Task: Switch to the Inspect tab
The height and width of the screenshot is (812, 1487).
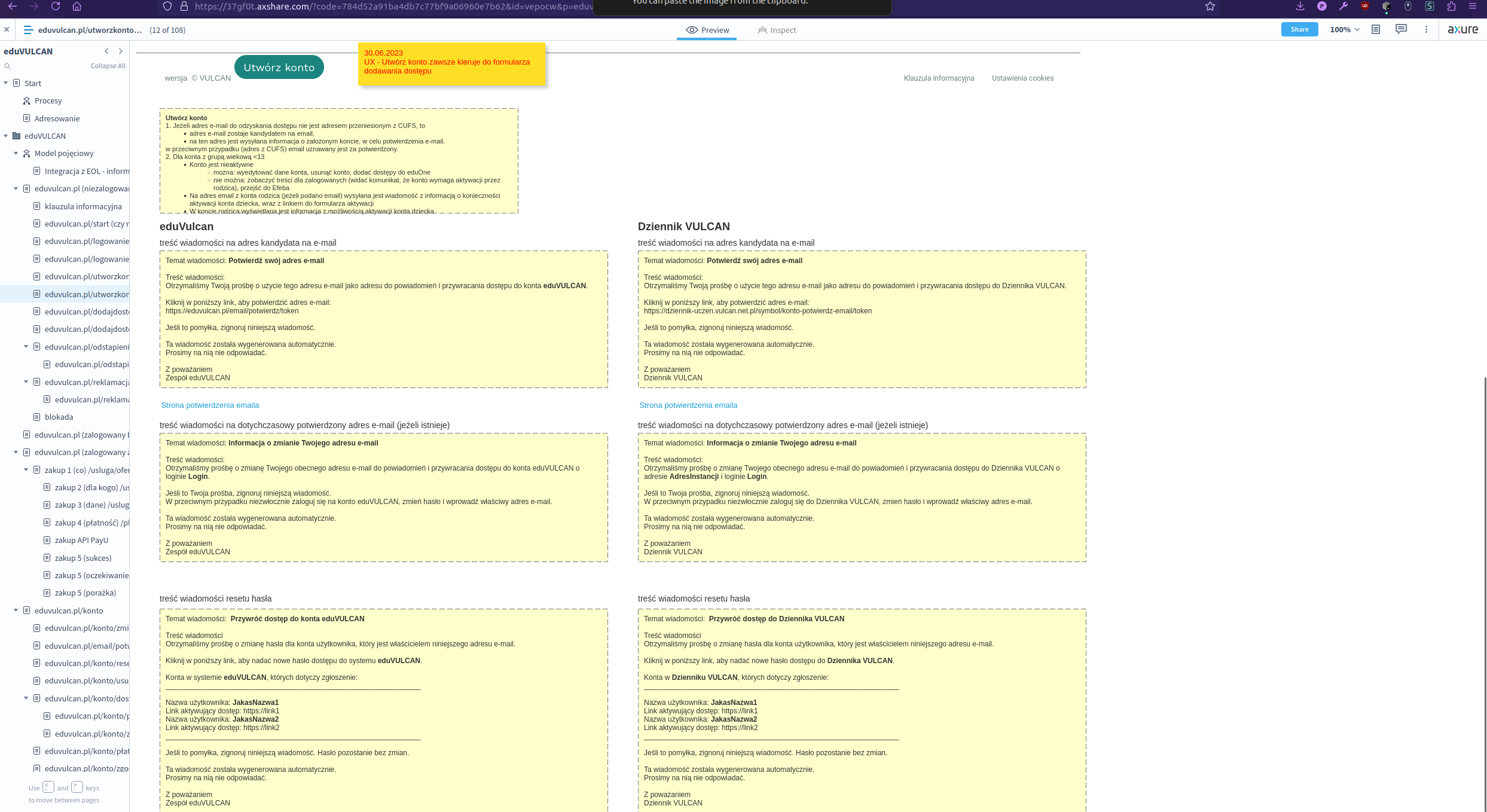Action: tap(777, 30)
